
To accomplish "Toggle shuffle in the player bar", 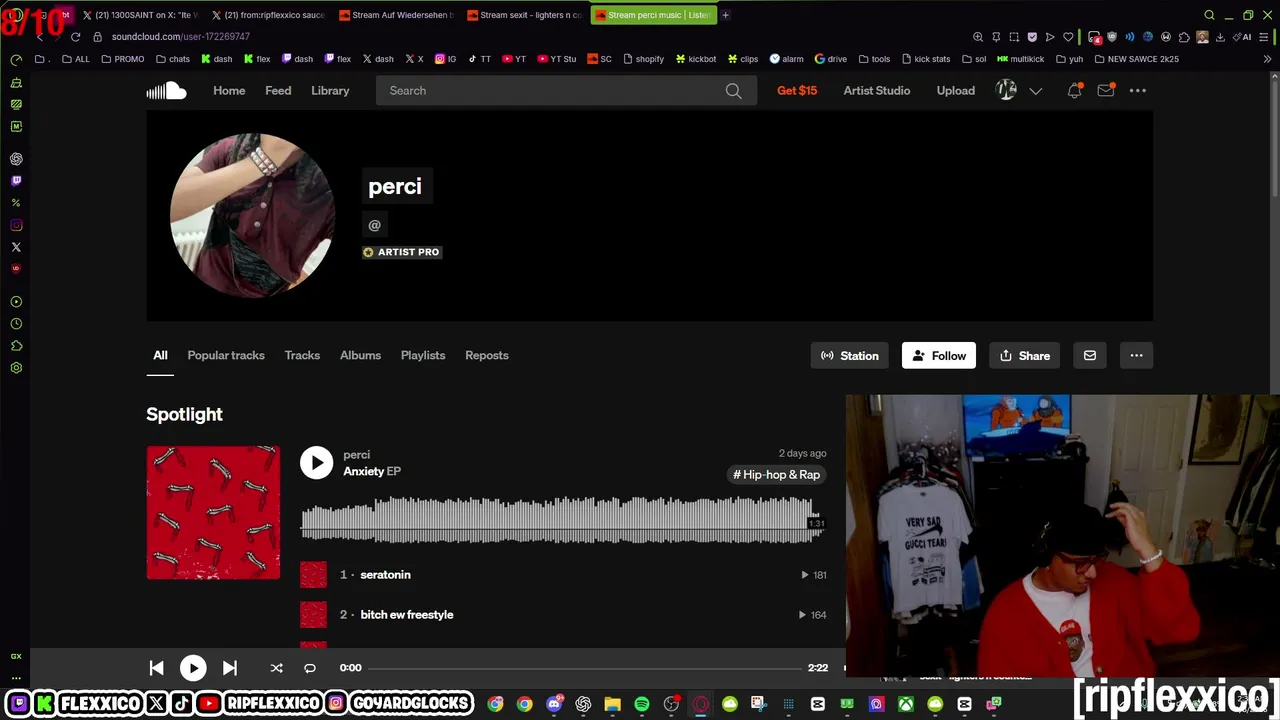I will 276,668.
